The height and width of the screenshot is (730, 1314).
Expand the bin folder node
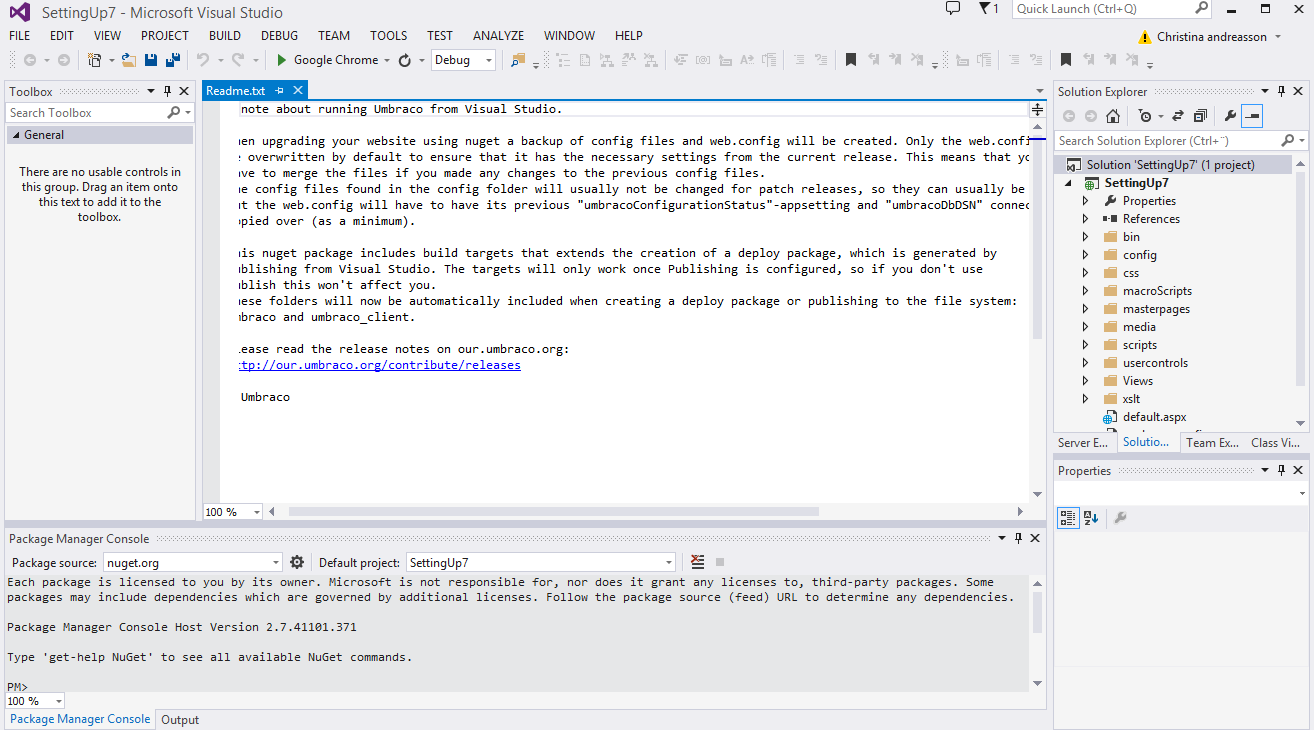click(x=1086, y=237)
